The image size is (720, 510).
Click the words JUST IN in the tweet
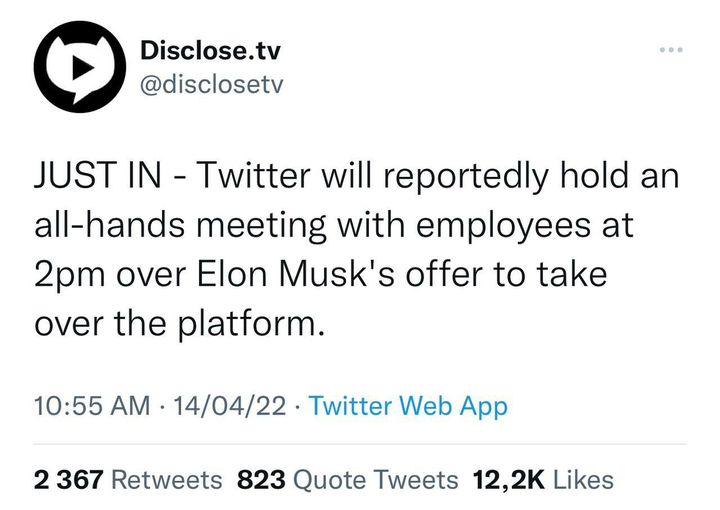pos(98,175)
